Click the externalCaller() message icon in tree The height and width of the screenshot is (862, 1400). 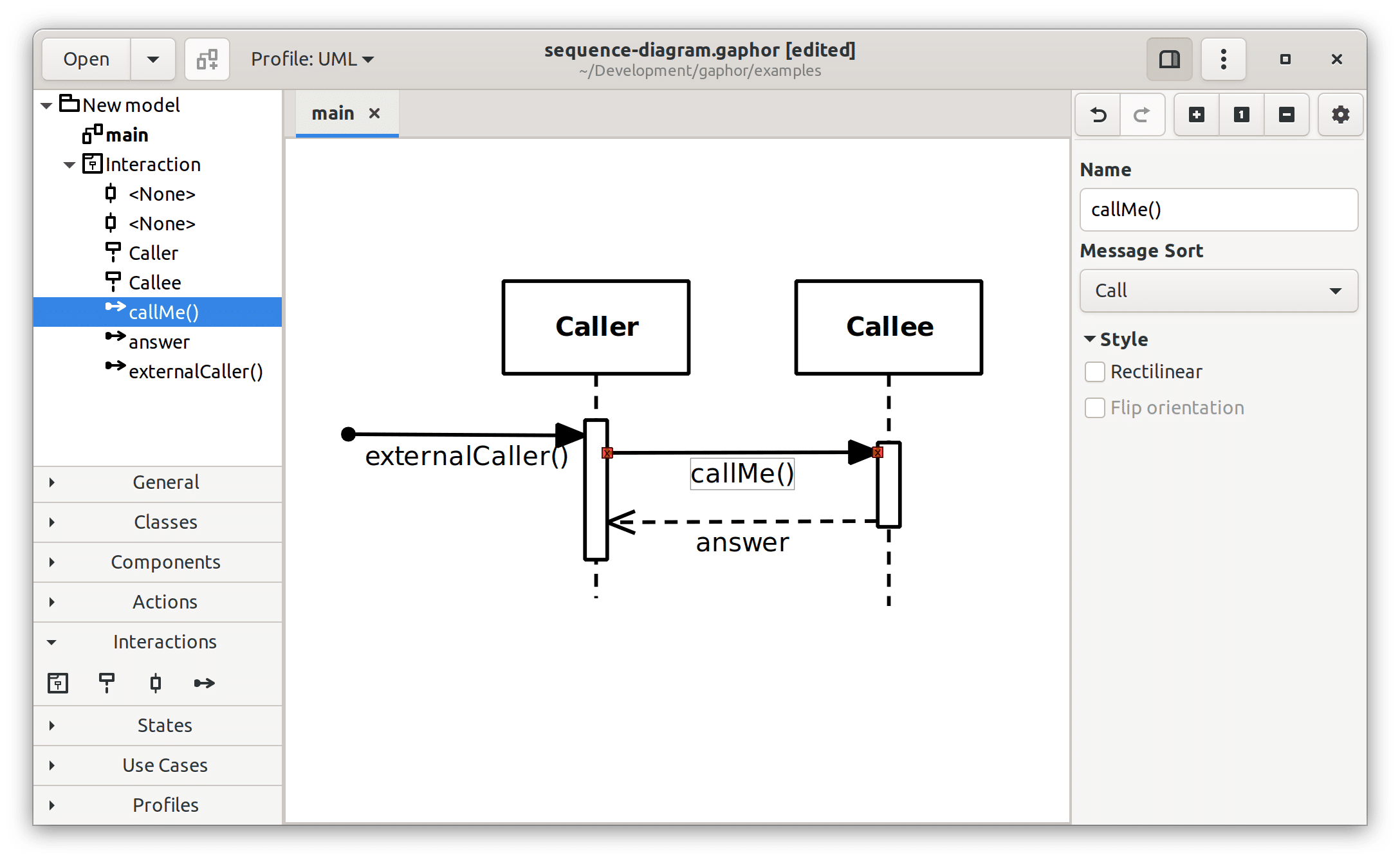point(116,366)
